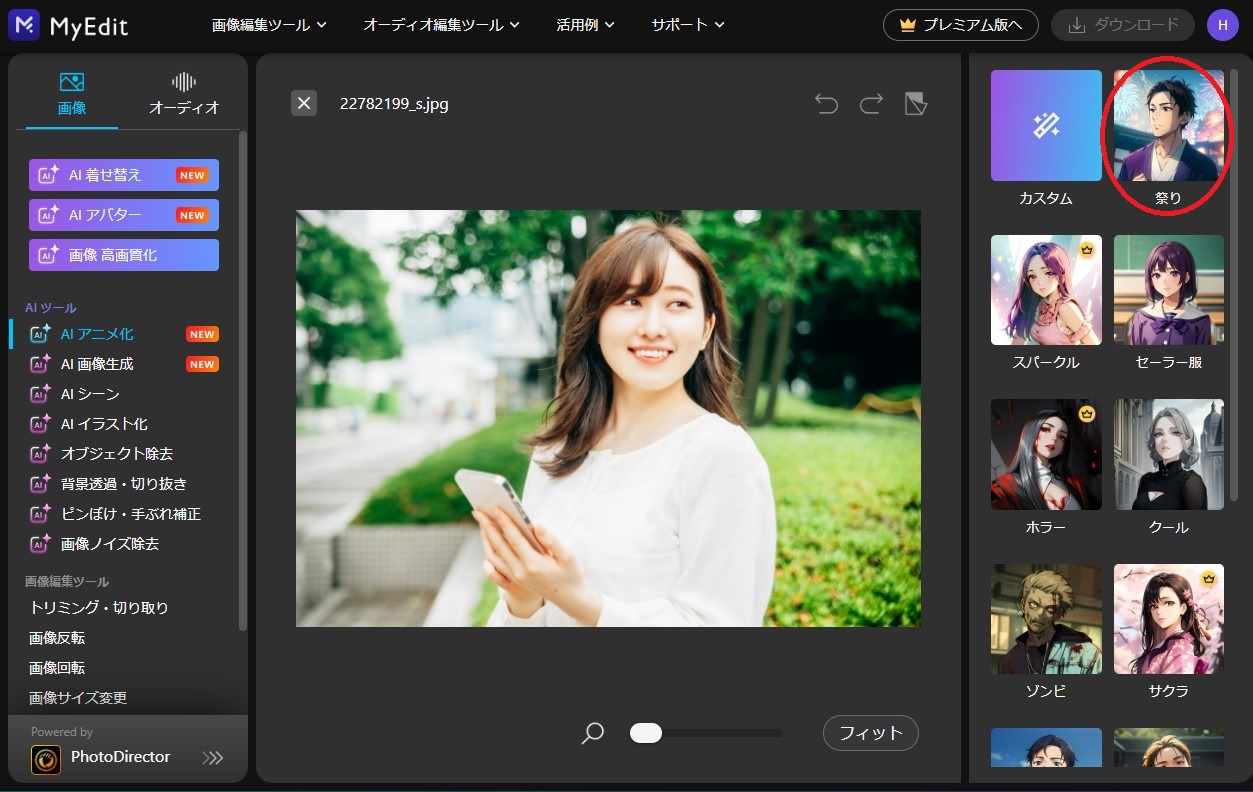Select the セーラー服 anime style
The width and height of the screenshot is (1253, 792).
coord(1169,290)
